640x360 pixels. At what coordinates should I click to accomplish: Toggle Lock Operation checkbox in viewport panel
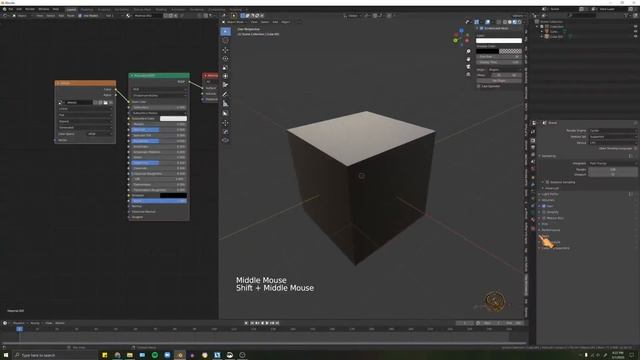479,86
